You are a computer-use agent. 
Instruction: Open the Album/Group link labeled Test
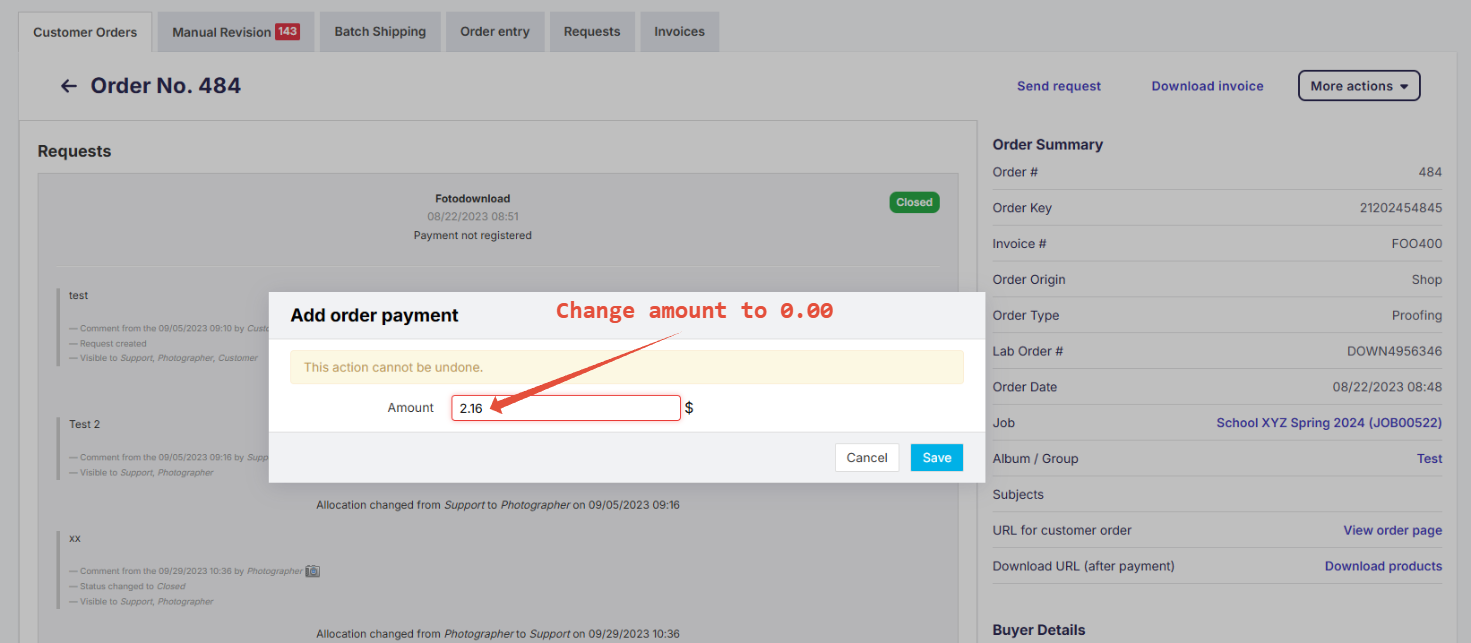[1429, 458]
